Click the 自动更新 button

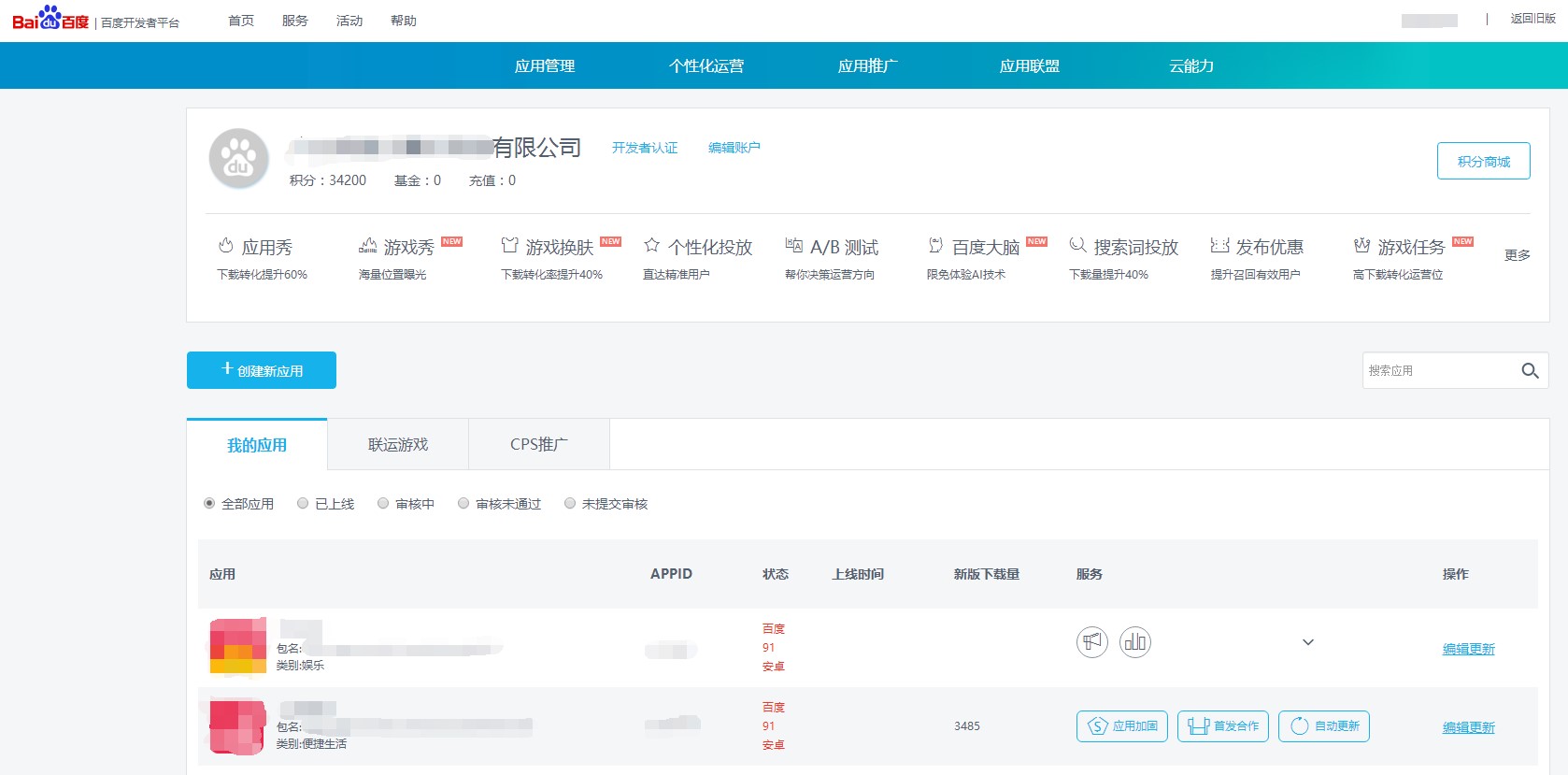pos(1324,726)
